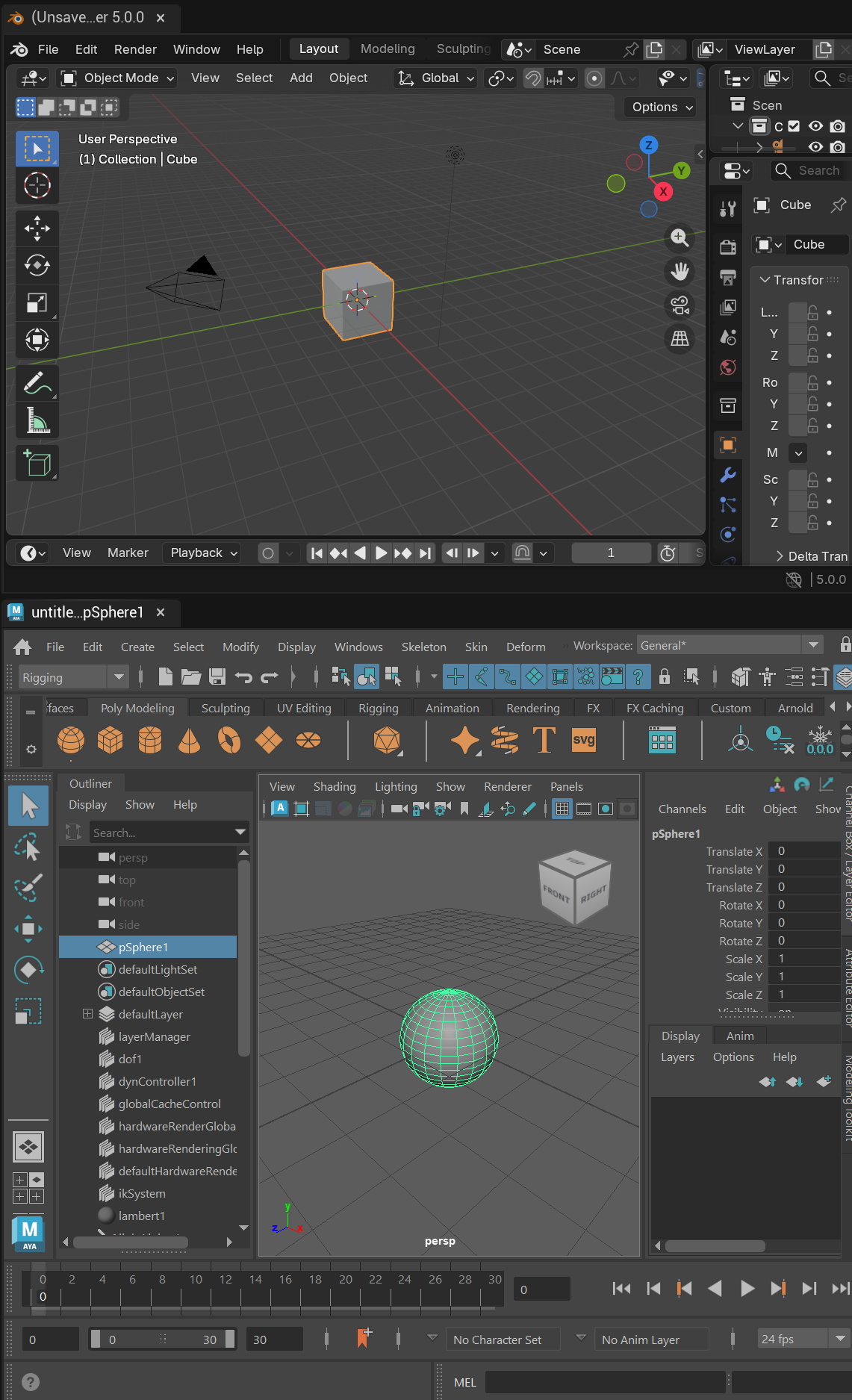Click Maya home icon in menu bar
This screenshot has width=852, height=1400.
[22, 646]
